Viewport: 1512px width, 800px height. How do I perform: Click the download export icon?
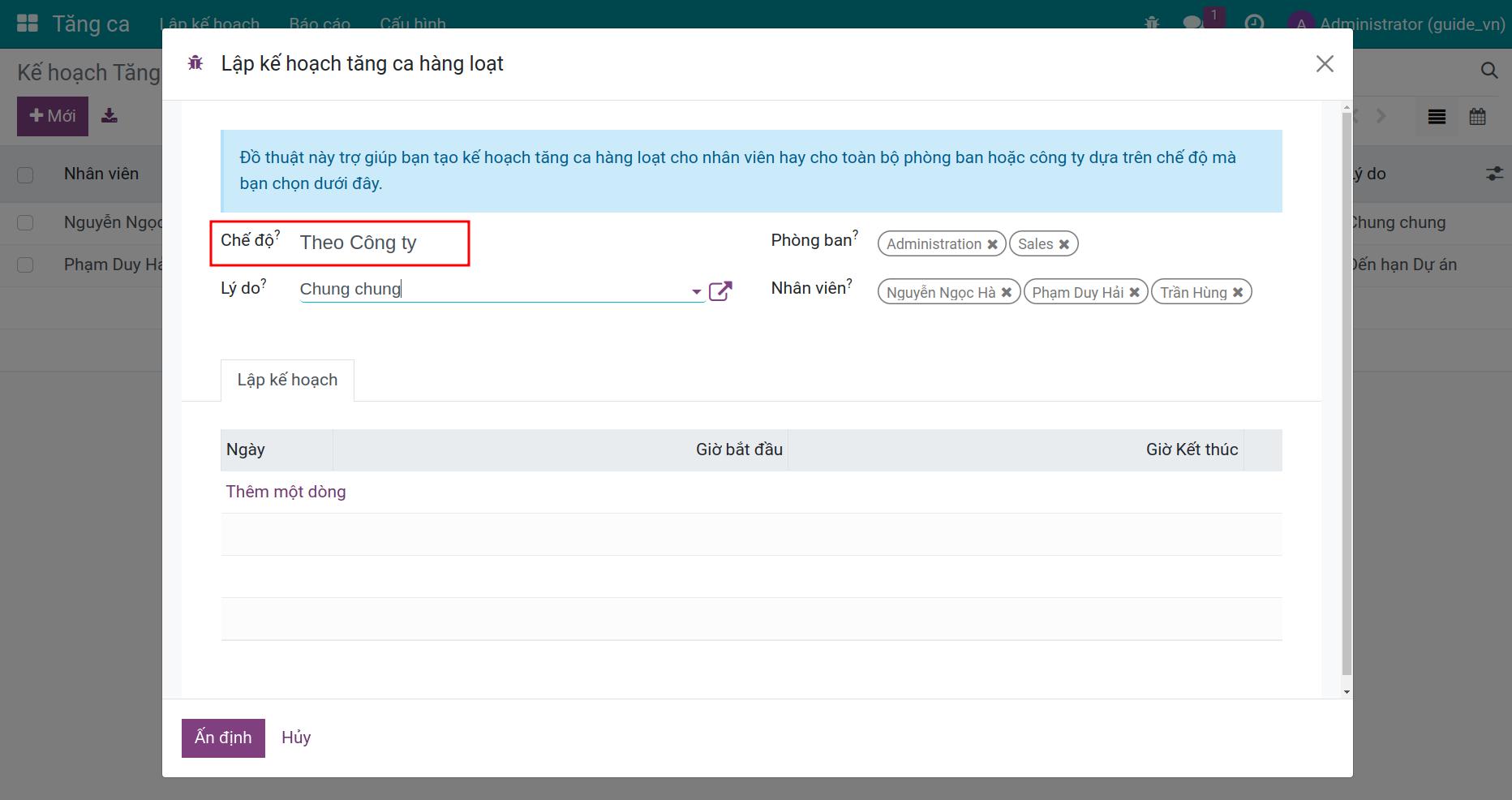(x=110, y=116)
